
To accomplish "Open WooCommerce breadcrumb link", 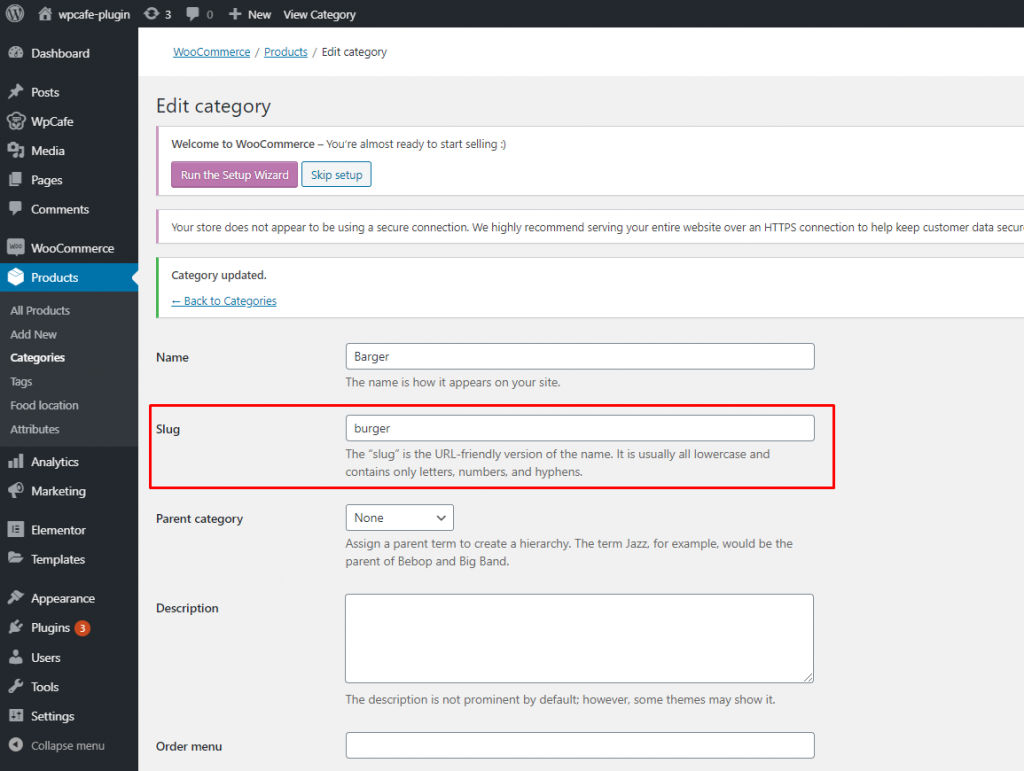I will point(212,52).
